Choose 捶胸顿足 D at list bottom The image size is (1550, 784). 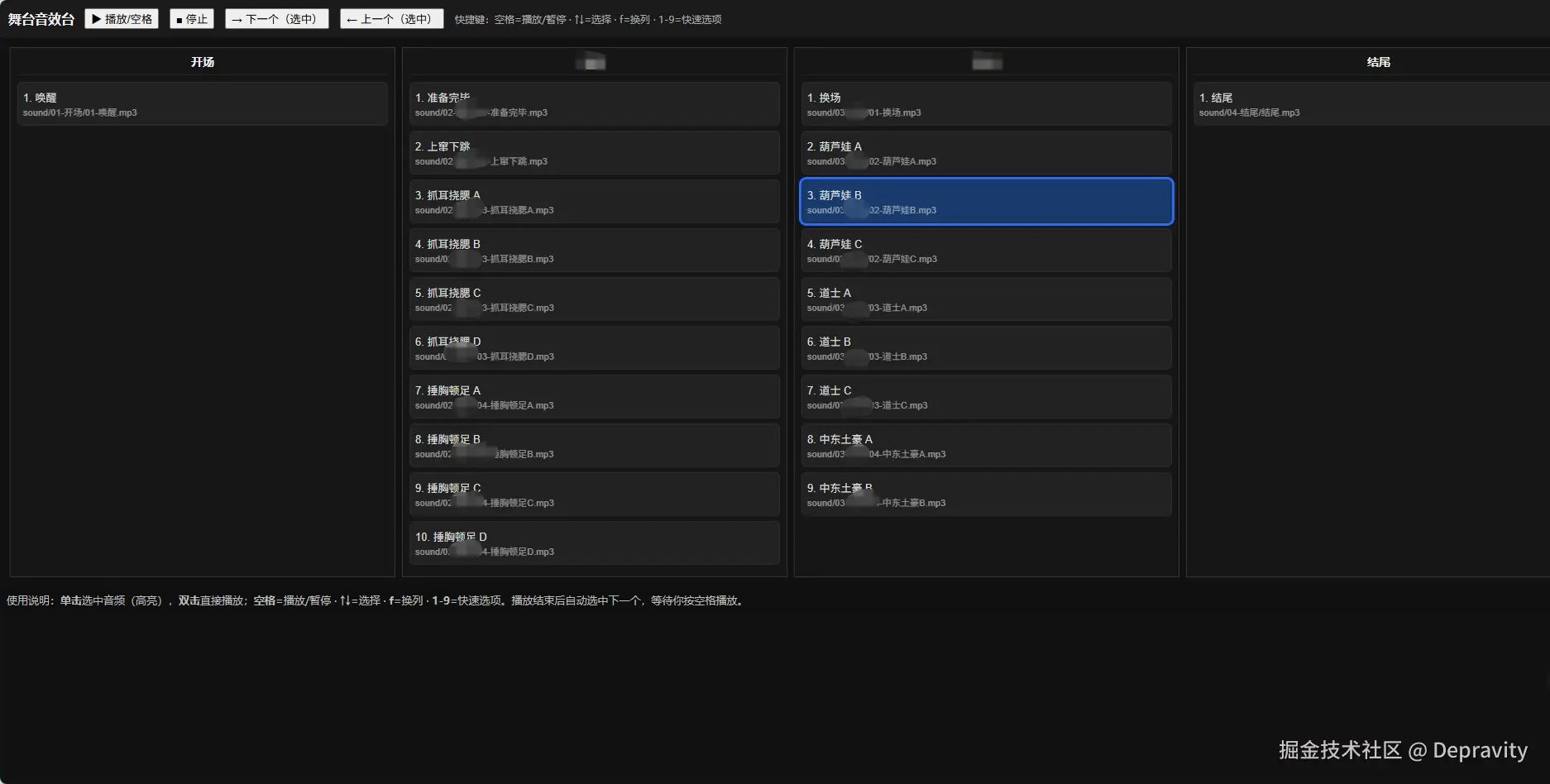tap(592, 543)
